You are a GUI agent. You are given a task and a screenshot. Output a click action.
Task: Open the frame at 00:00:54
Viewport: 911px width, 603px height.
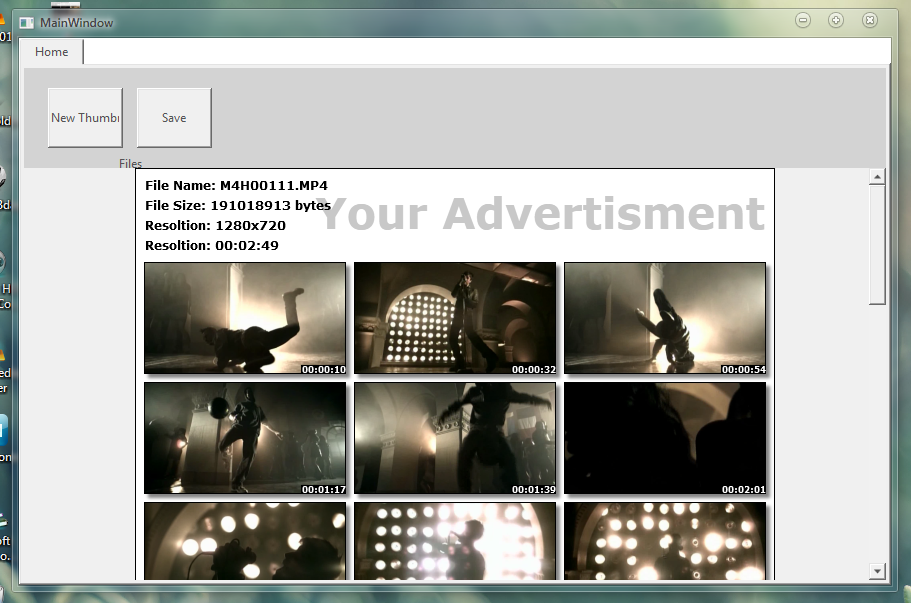pos(665,318)
